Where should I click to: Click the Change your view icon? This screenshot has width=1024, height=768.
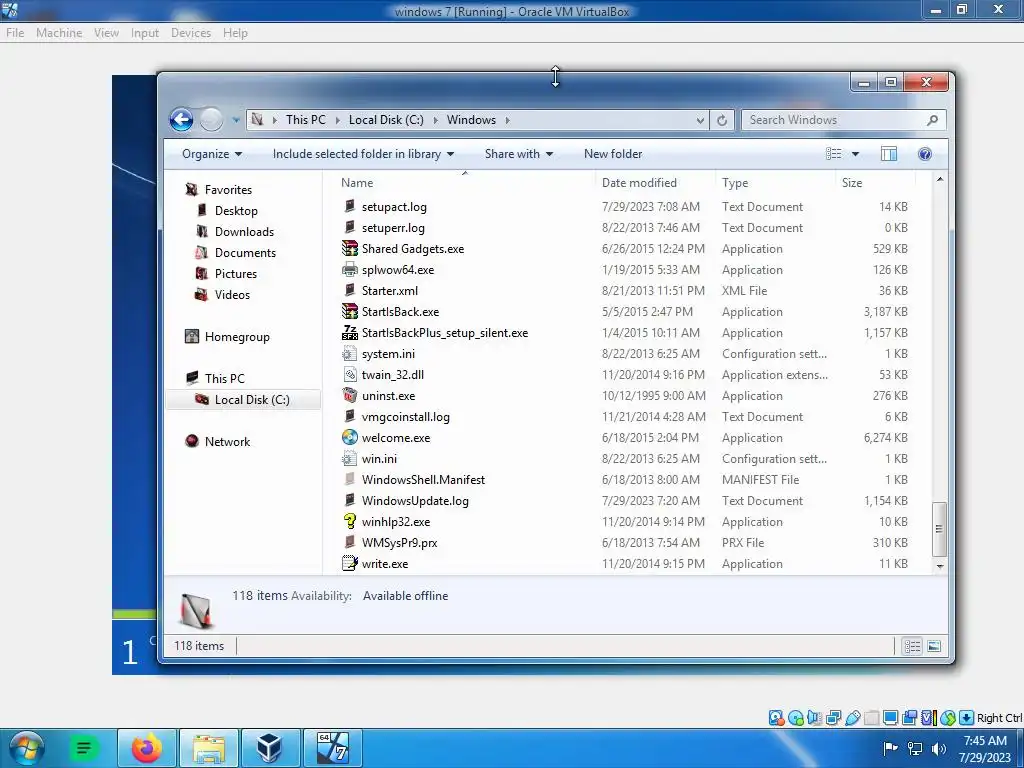[833, 154]
